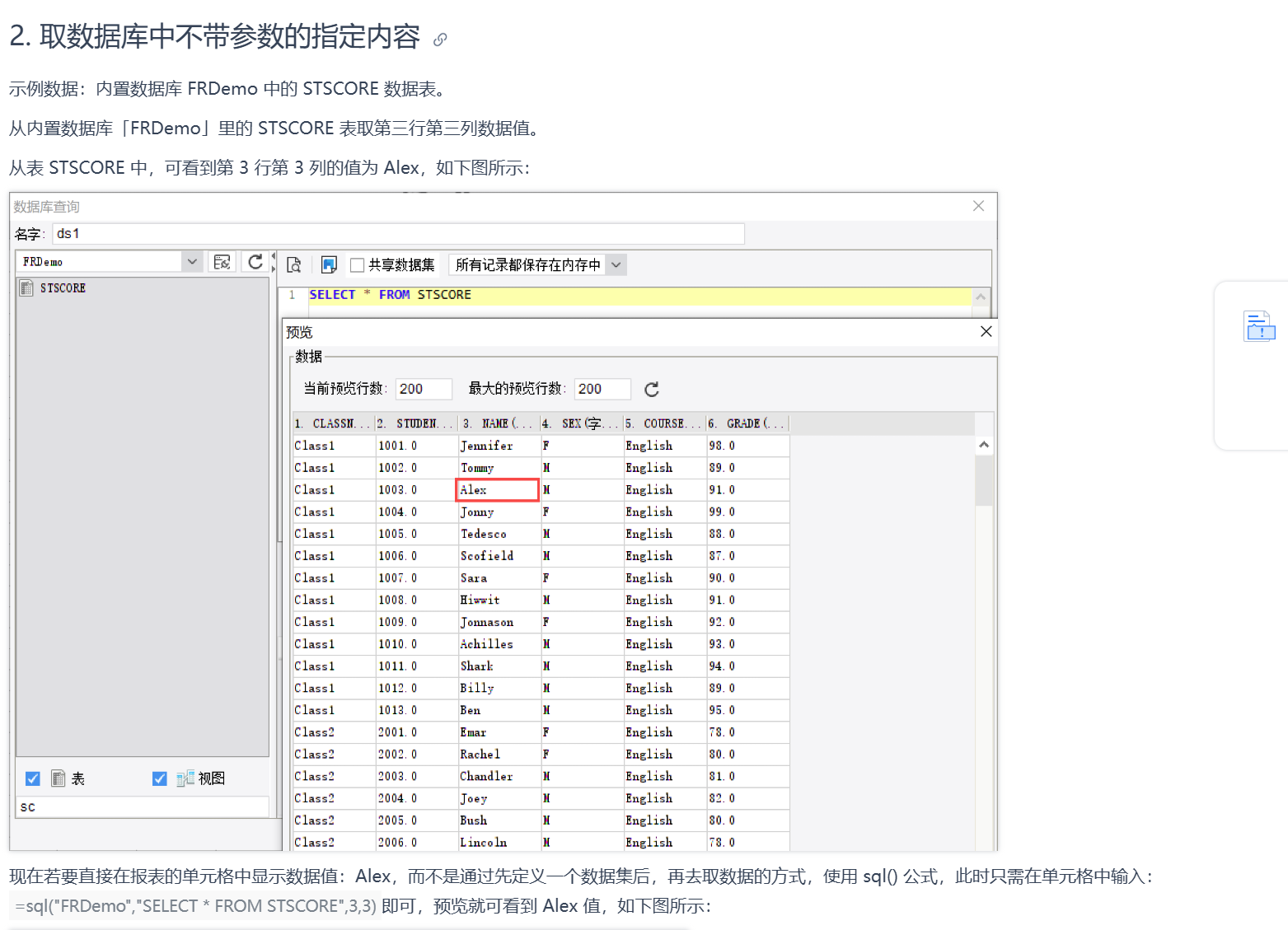This screenshot has width=1288, height=930.
Task: Click the database connection edit icon next to FRDemo
Action: pyautogui.click(x=222, y=262)
